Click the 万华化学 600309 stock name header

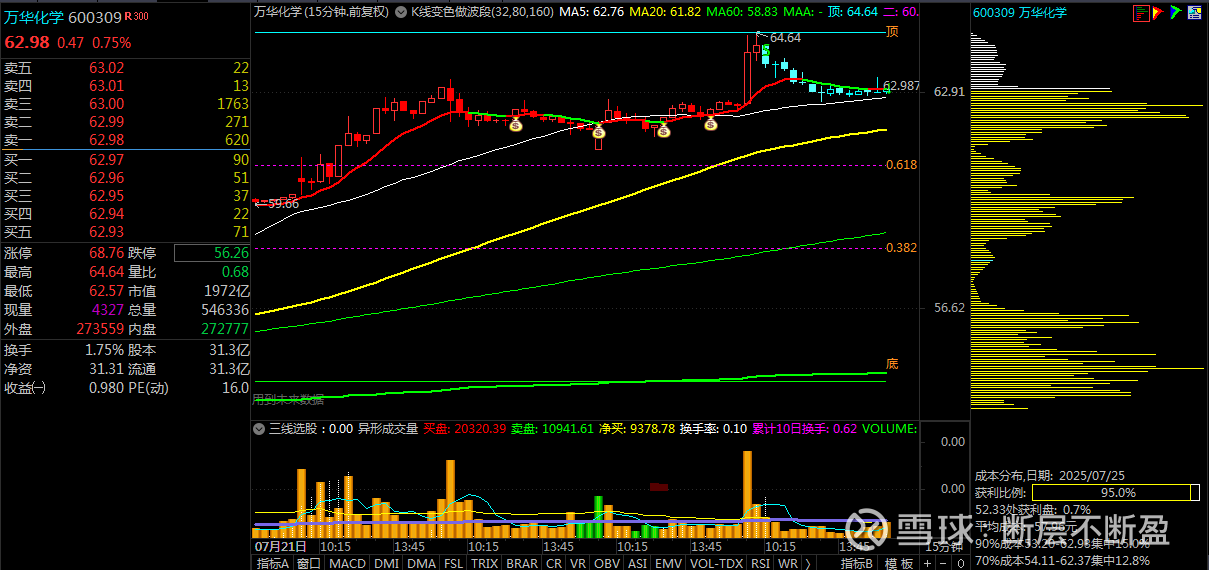click(x=62, y=16)
